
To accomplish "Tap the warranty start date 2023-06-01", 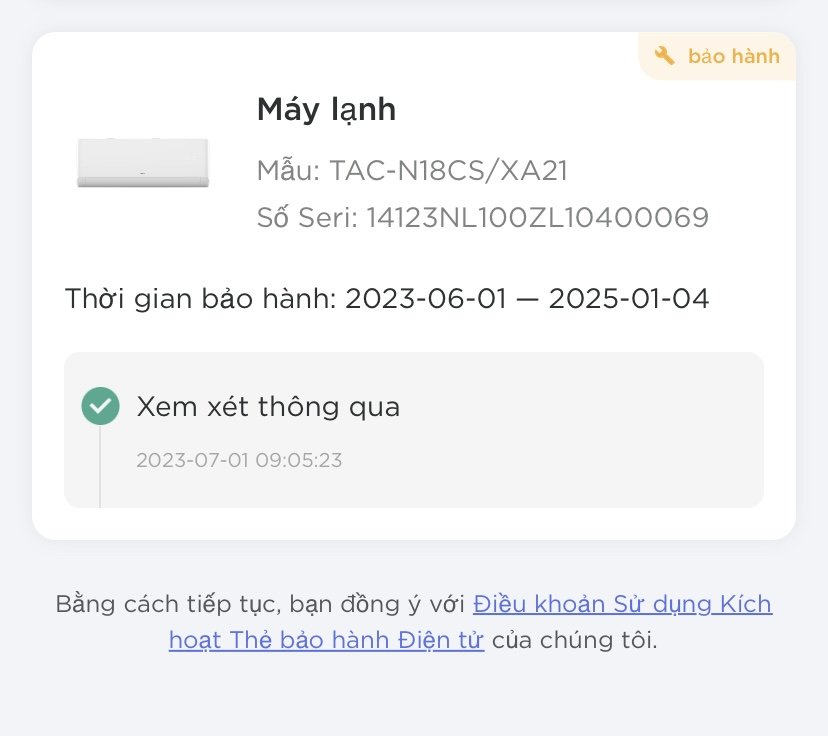I will click(x=426, y=298).
